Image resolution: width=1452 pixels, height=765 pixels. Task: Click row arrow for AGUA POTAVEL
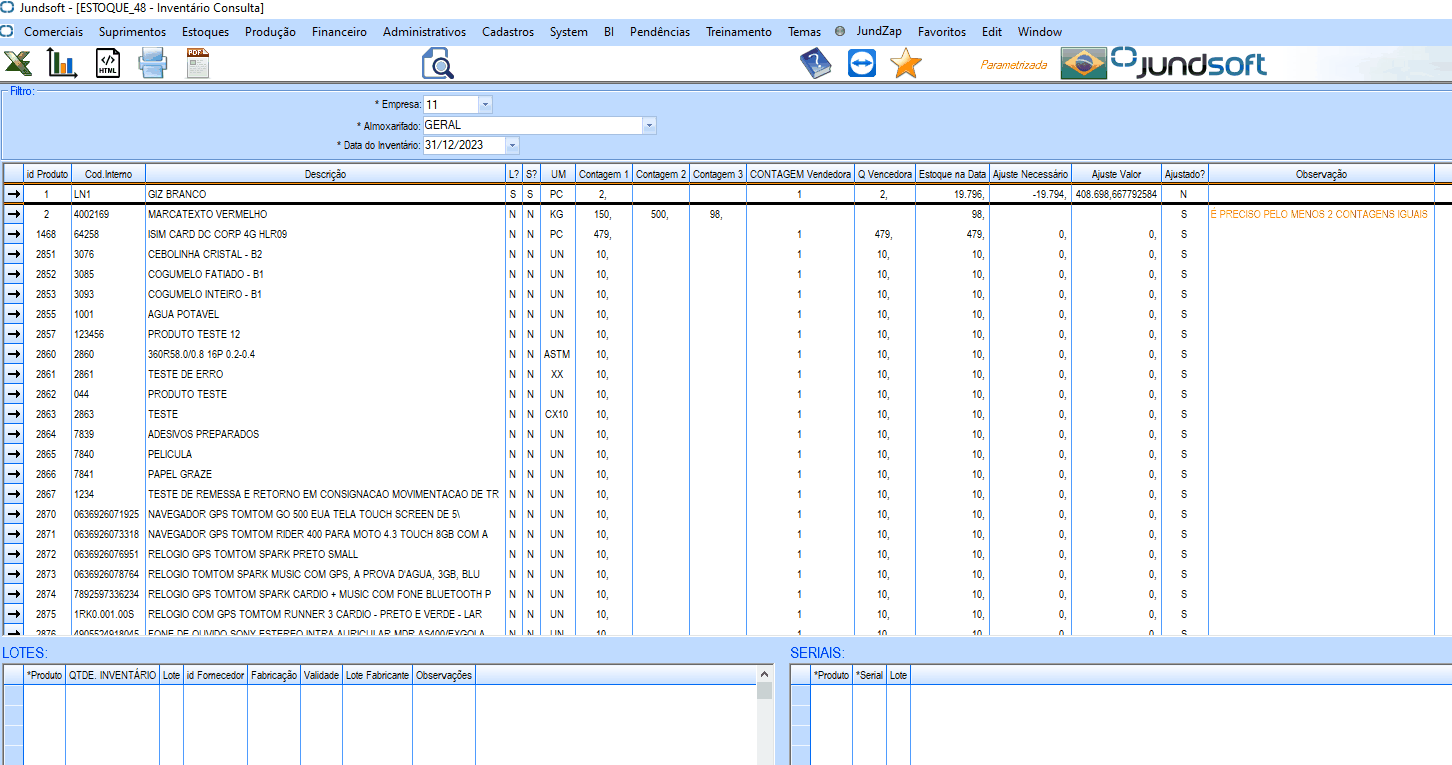[x=14, y=314]
